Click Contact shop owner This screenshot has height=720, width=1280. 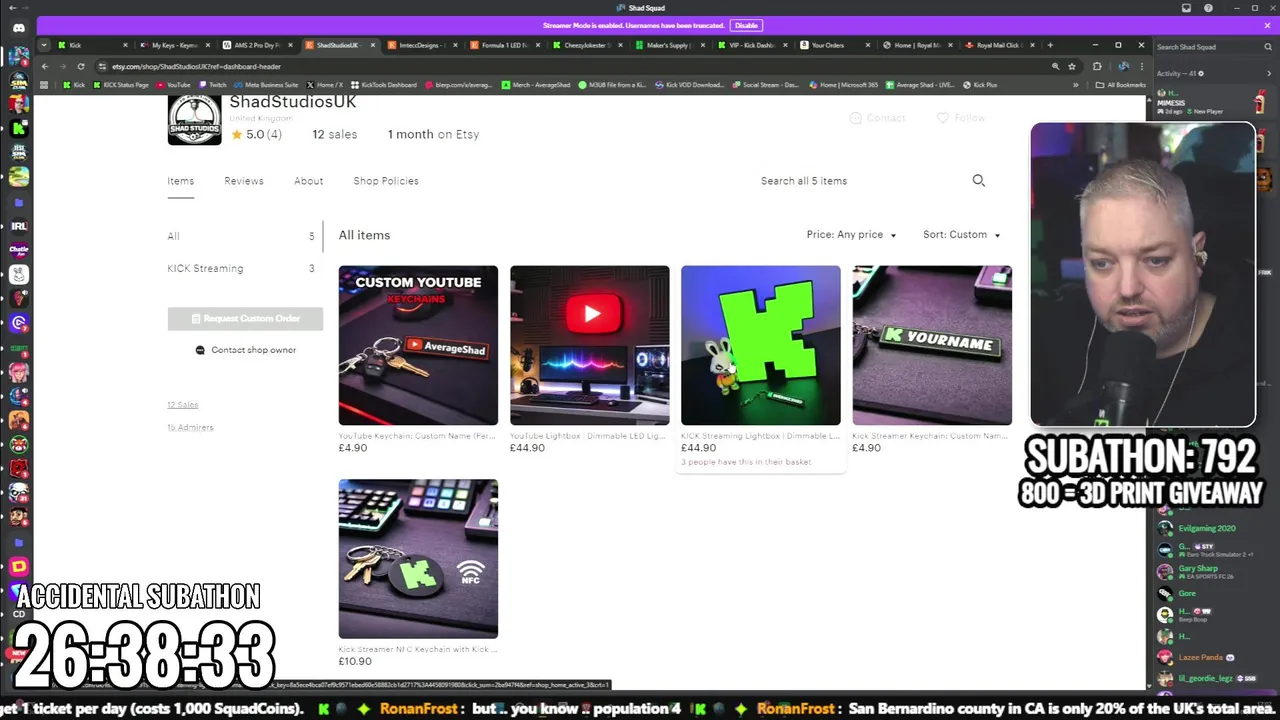click(x=246, y=350)
